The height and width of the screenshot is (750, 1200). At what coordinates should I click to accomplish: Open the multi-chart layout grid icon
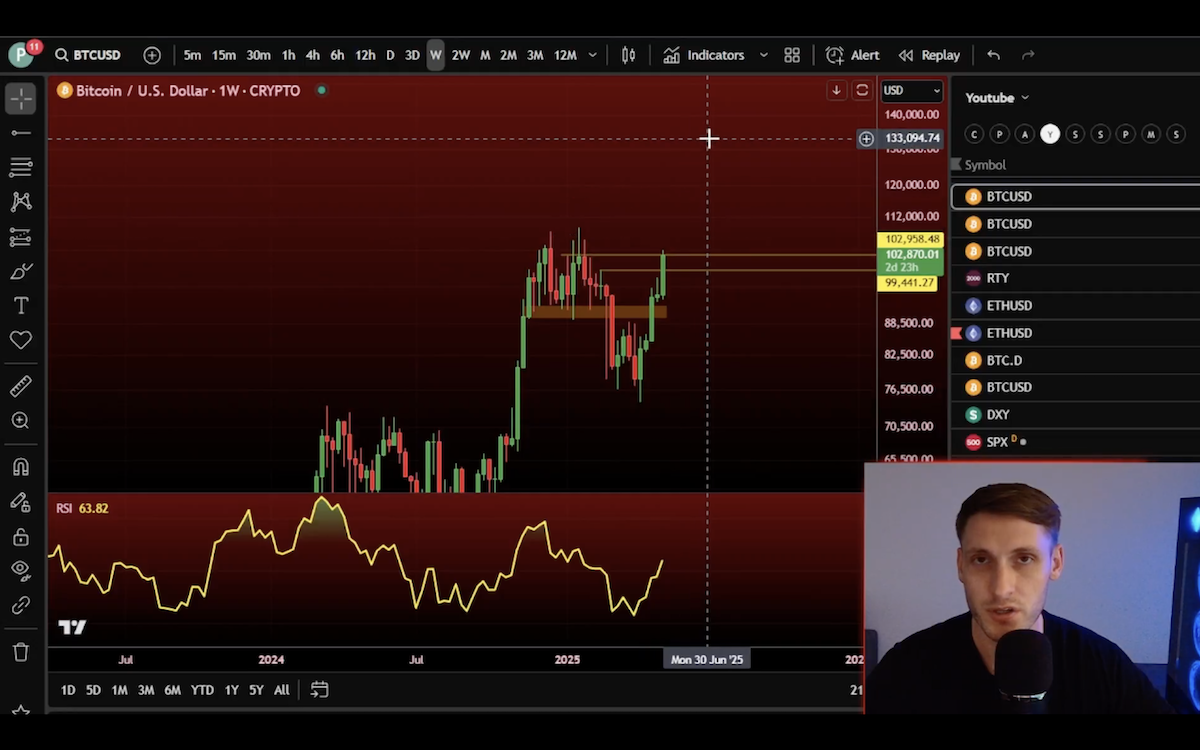[791, 55]
